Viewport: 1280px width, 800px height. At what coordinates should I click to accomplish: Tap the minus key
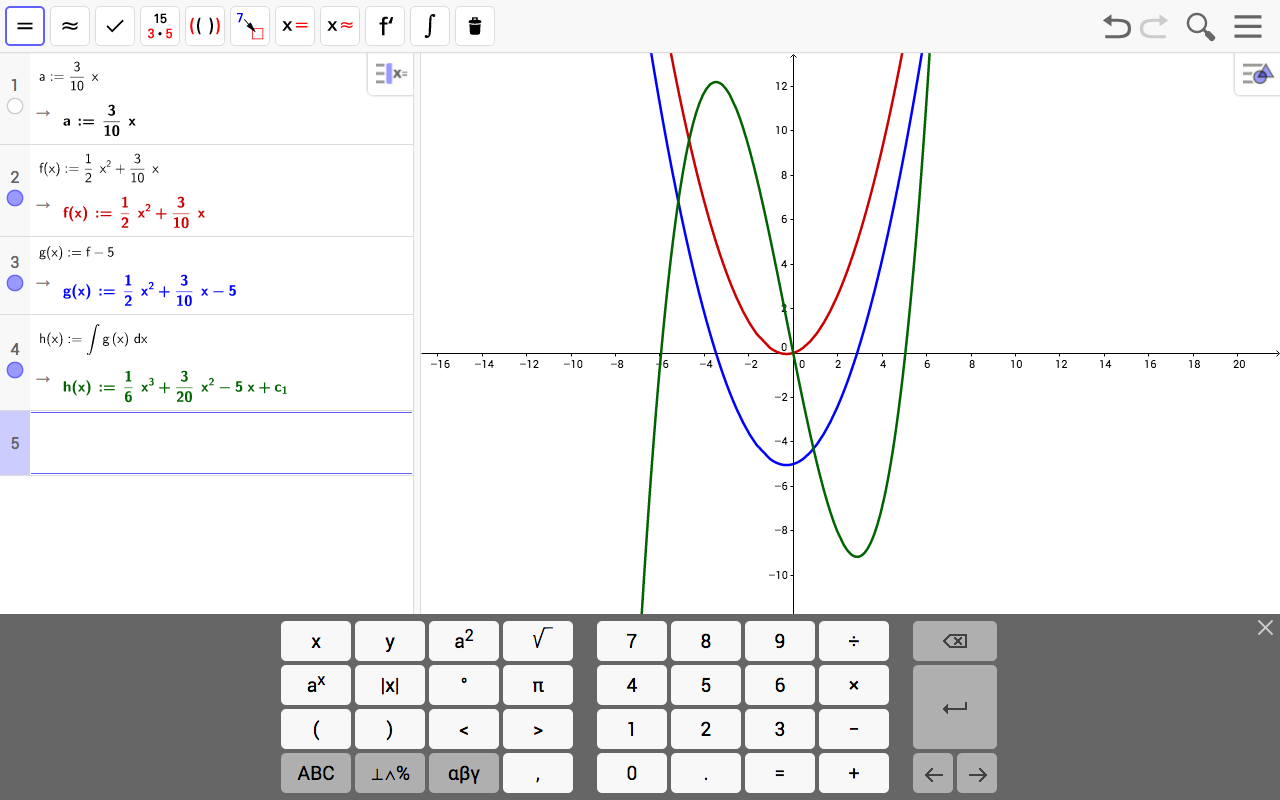pyautogui.click(x=854, y=729)
